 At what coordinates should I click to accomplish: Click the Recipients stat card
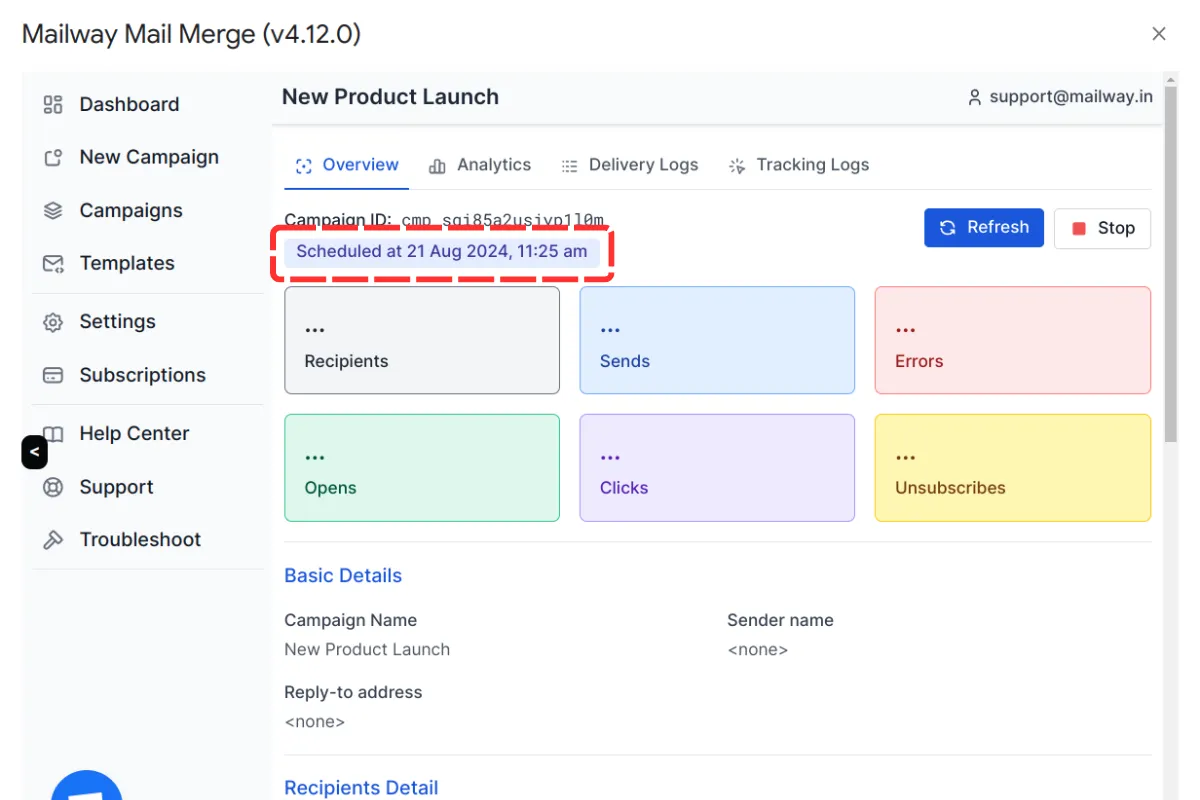[x=421, y=340]
